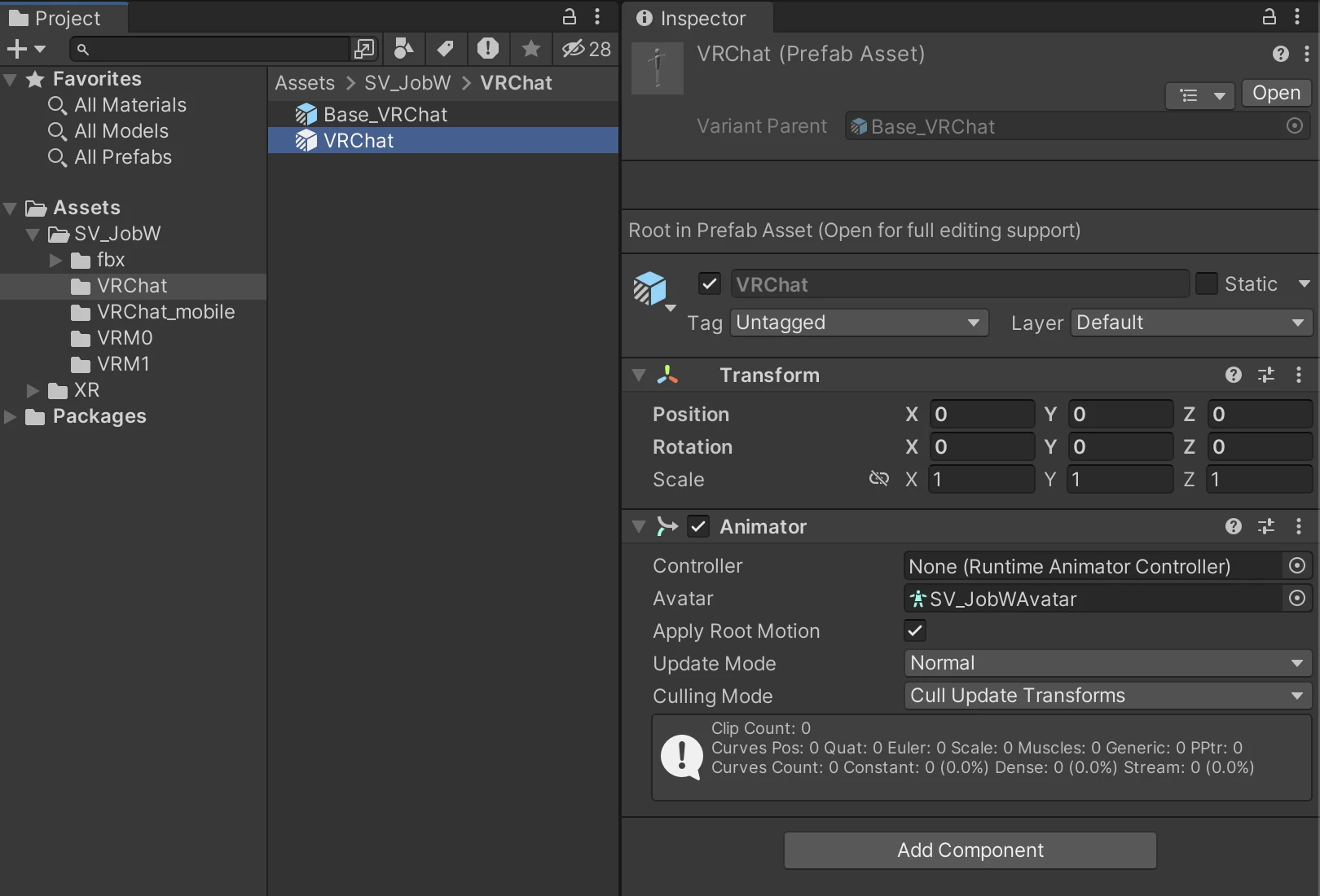Image resolution: width=1320 pixels, height=896 pixels.
Task: Enable the Static checkbox
Action: [x=1207, y=284]
